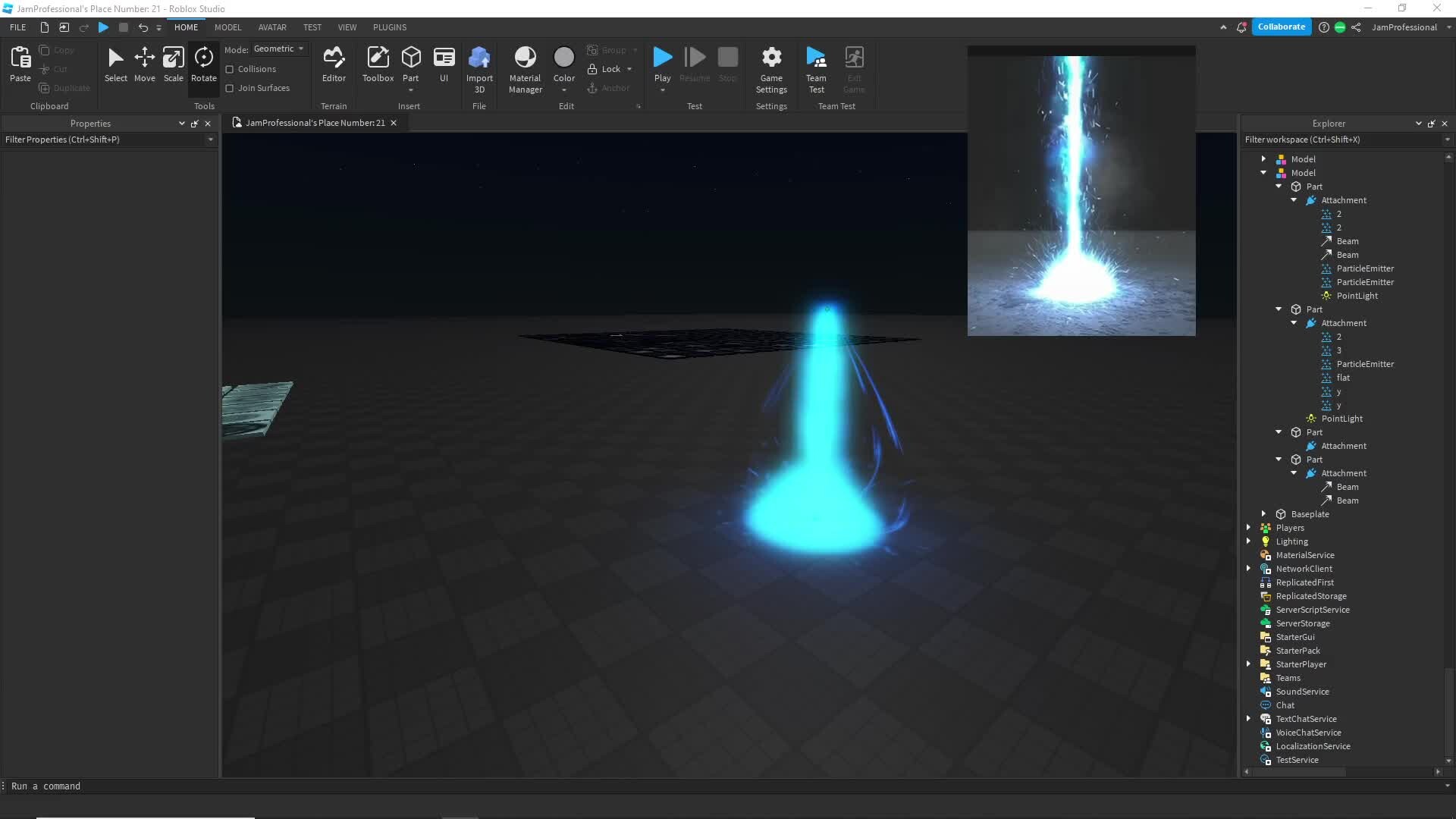Enable the Collisions checkbox
Image resolution: width=1456 pixels, height=819 pixels.
(x=230, y=69)
